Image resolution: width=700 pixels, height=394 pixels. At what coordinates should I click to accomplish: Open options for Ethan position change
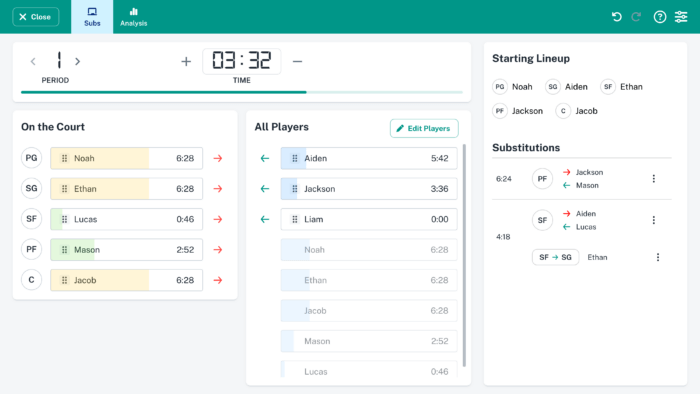658,257
